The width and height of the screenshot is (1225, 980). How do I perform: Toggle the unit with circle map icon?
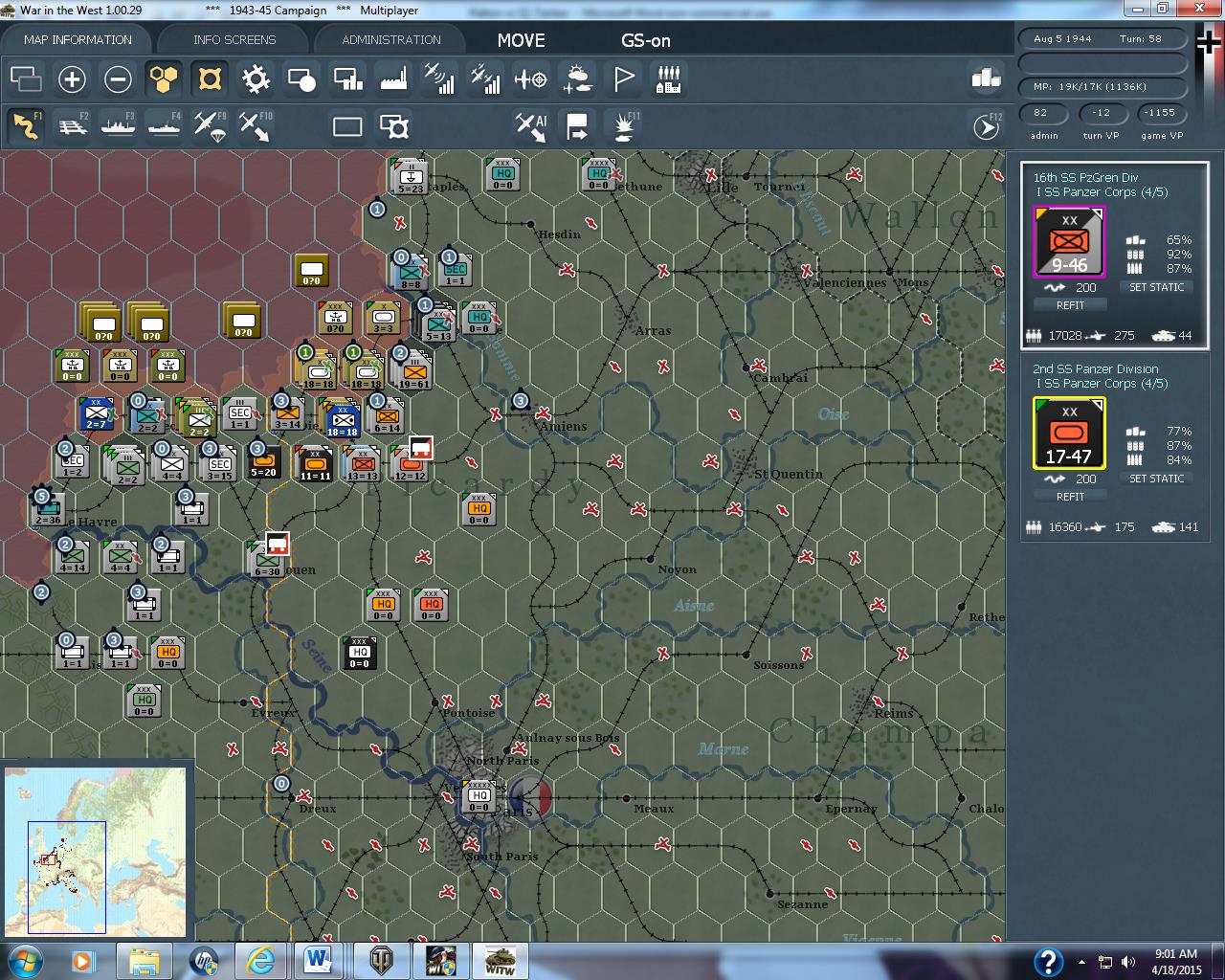[301, 78]
